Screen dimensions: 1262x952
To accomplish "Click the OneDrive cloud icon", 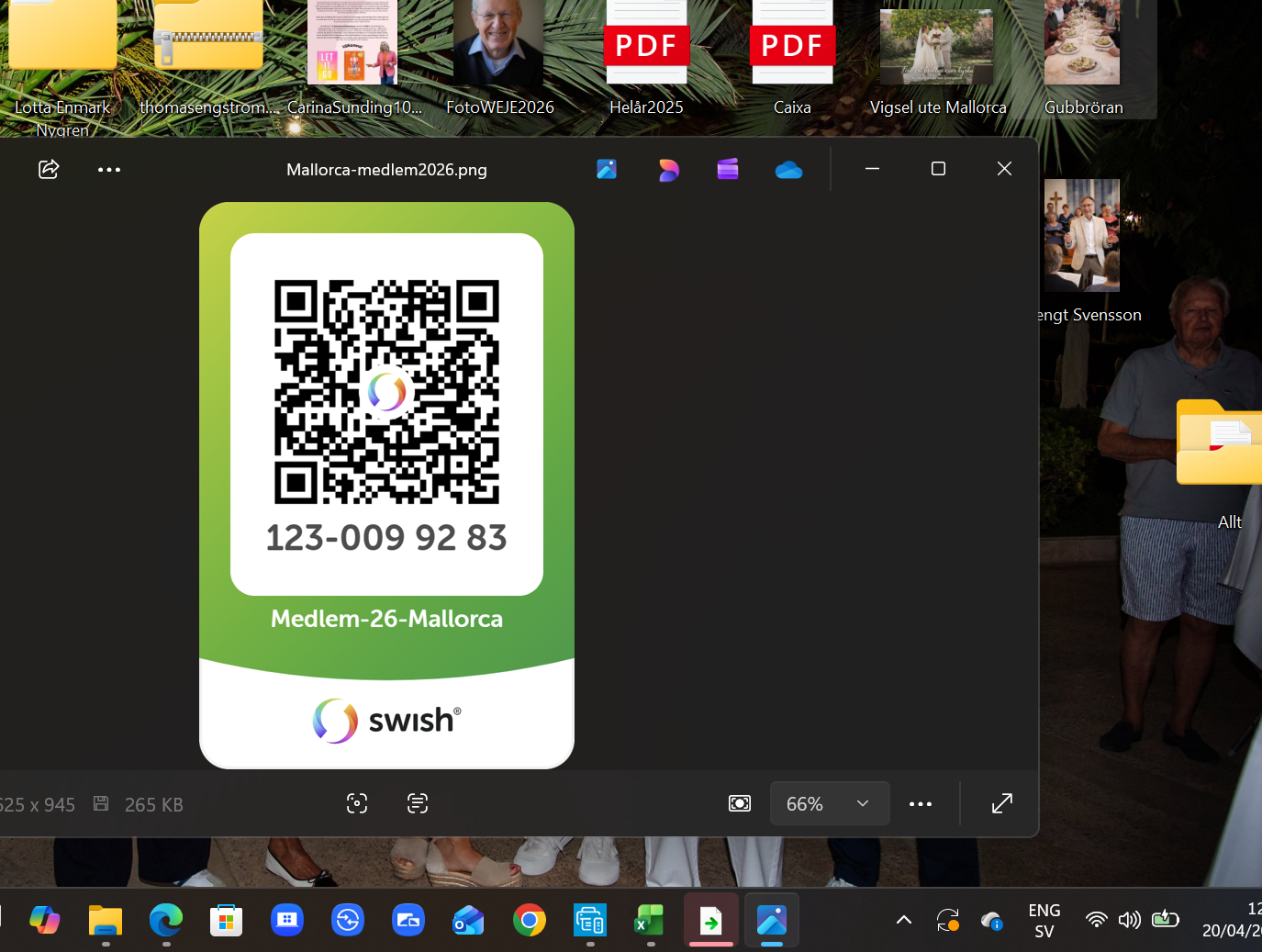I will point(788,170).
